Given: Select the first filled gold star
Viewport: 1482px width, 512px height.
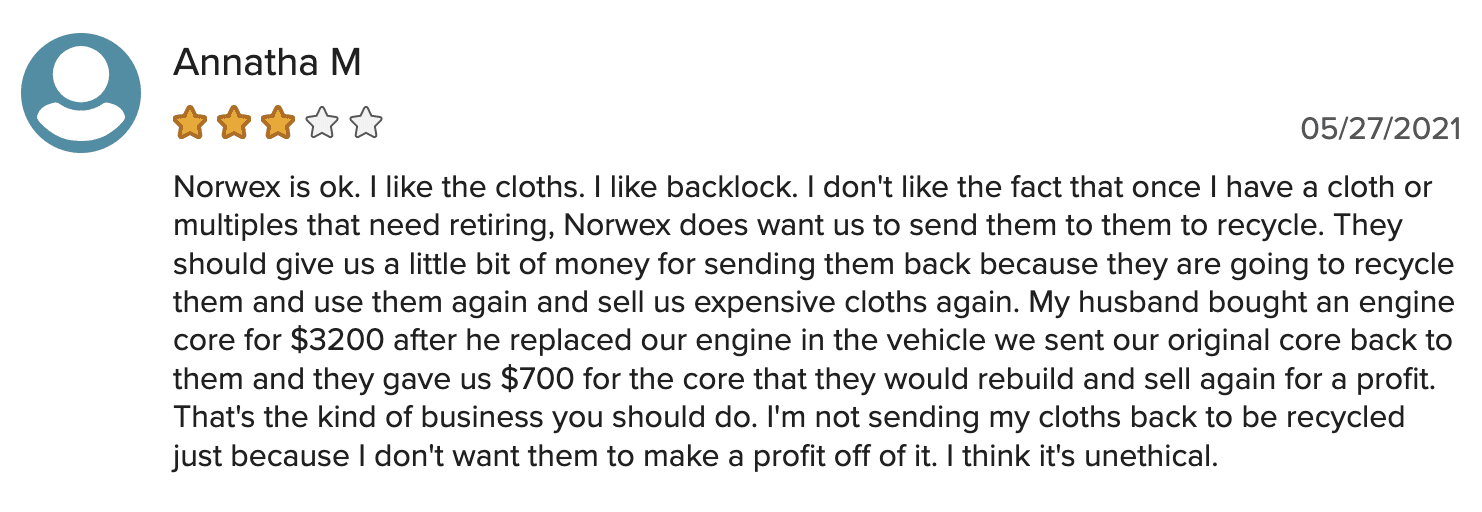Looking at the screenshot, I should [190, 124].
